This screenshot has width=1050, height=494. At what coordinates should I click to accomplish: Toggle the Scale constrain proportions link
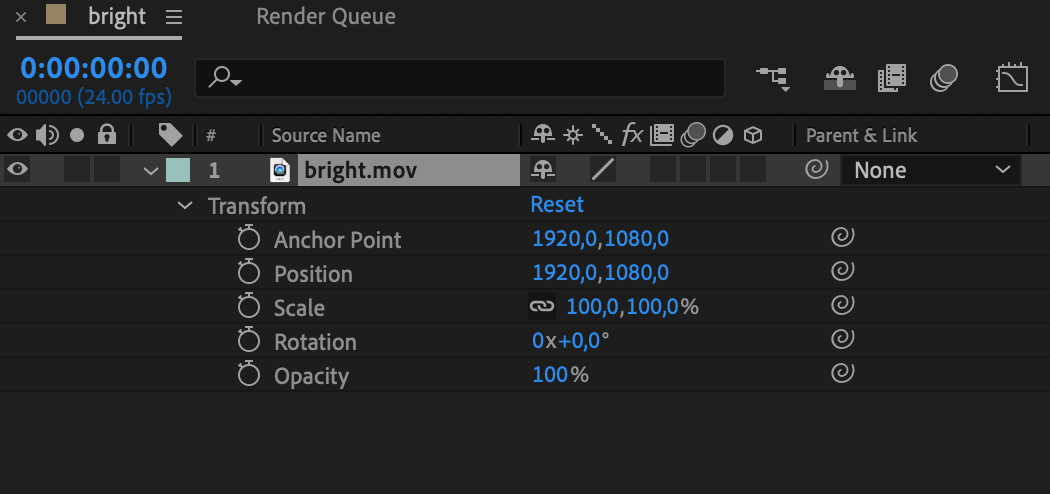541,307
